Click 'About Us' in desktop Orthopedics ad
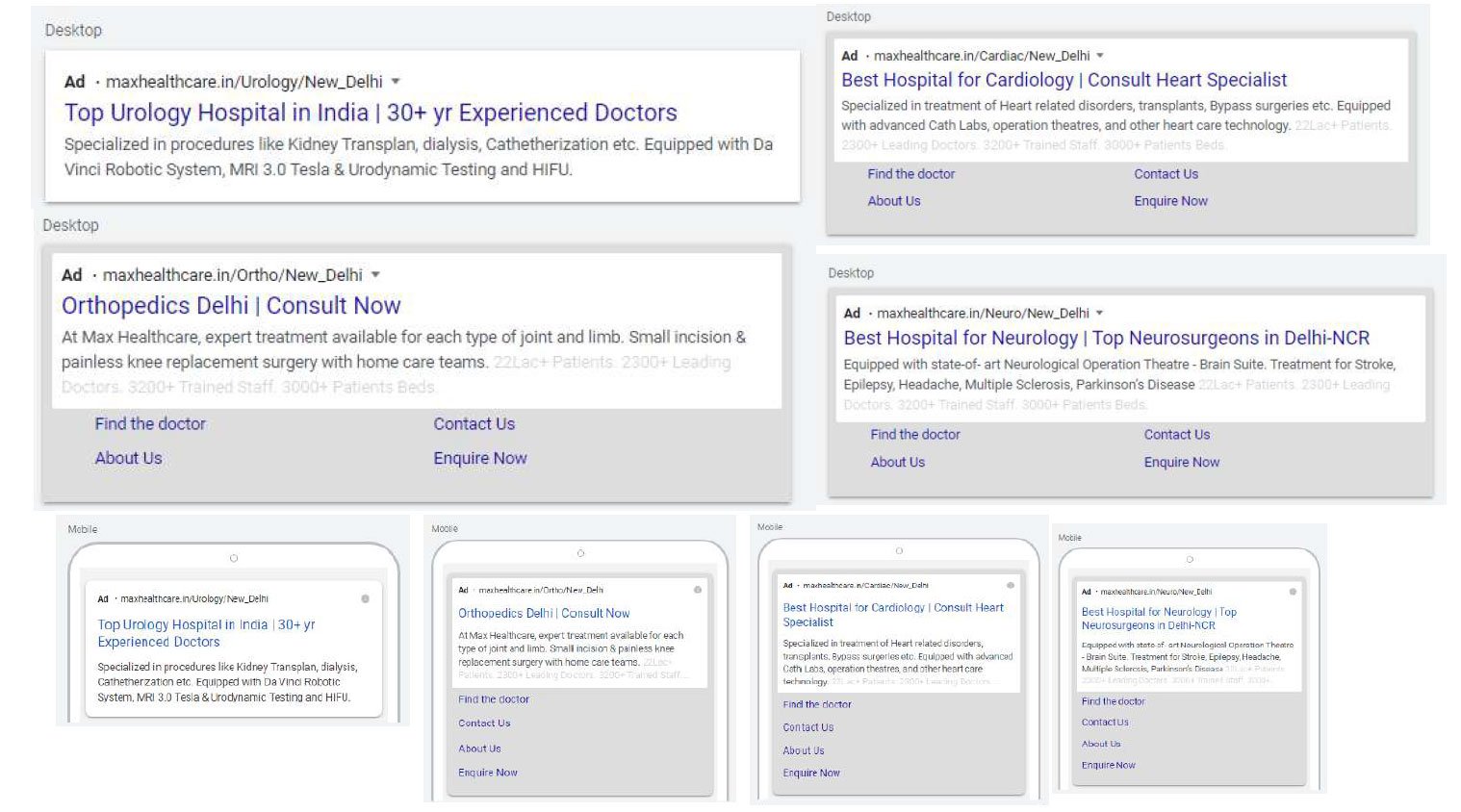 click(128, 459)
